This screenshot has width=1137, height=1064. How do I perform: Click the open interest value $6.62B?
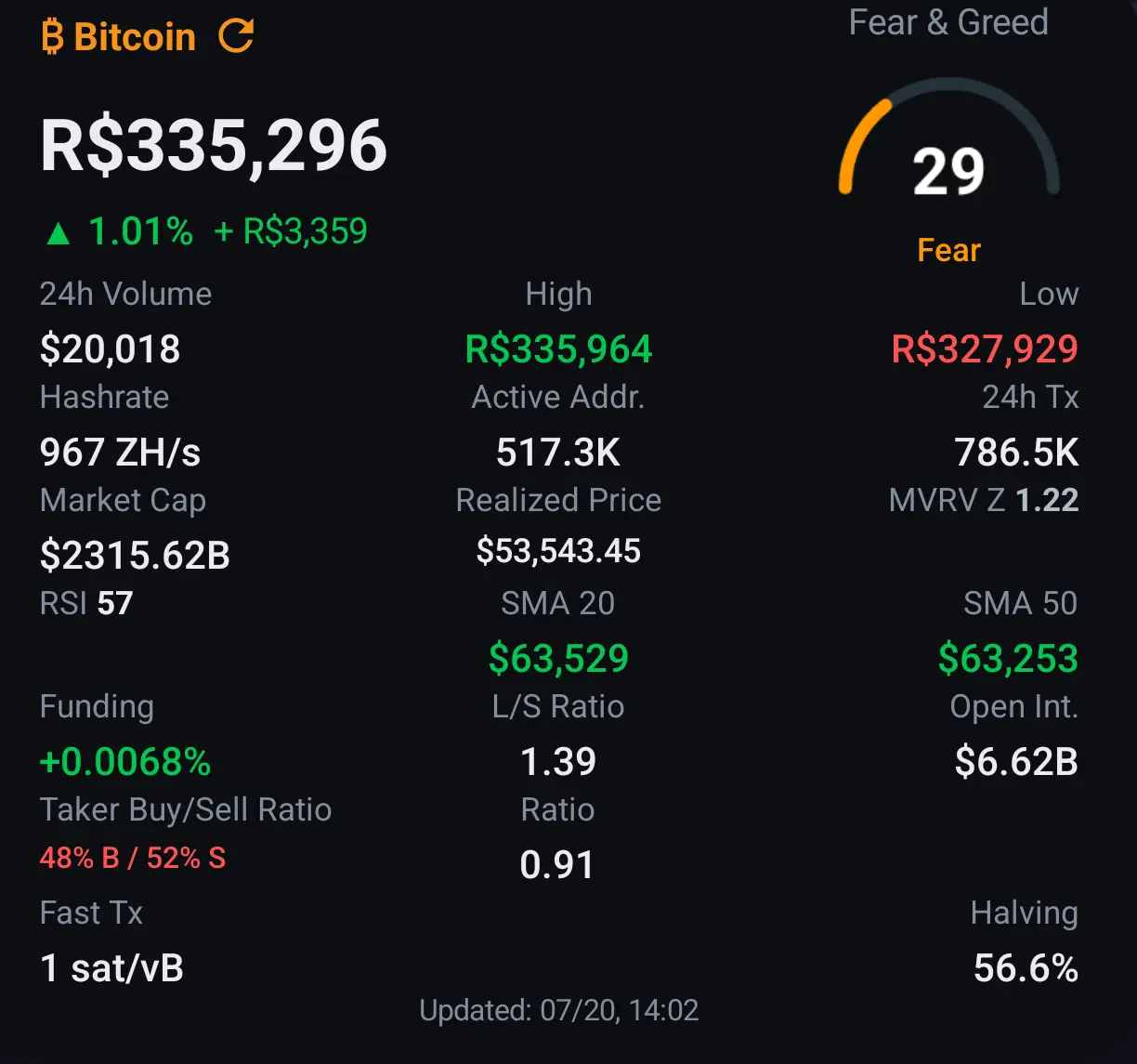click(x=1016, y=762)
